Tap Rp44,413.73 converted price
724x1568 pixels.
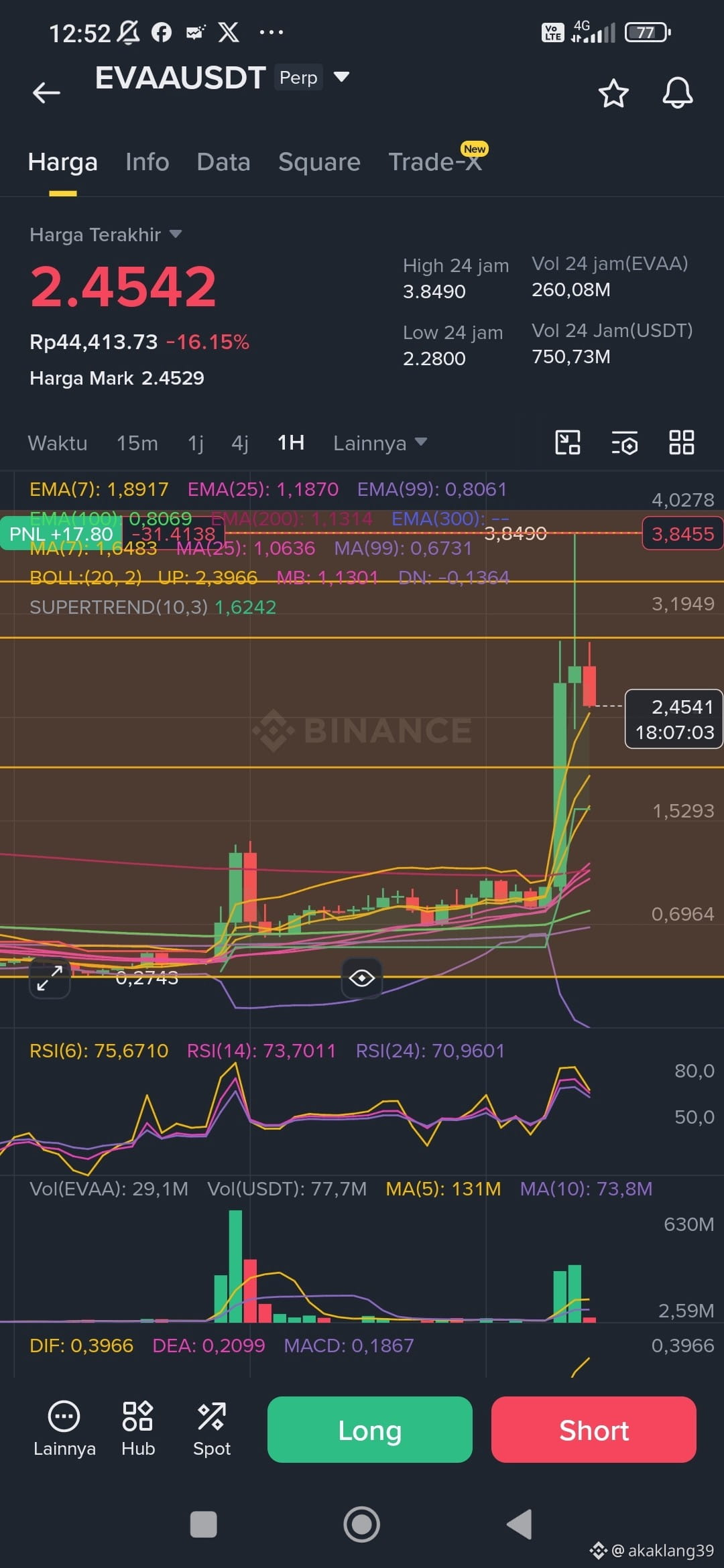(93, 342)
